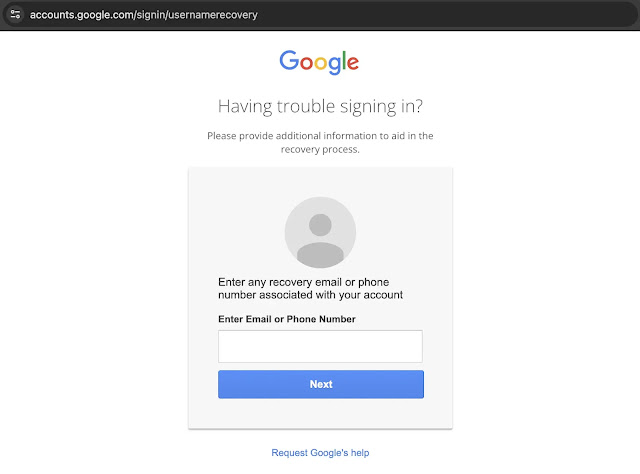Click 'Enter any recovery email or phone' text
Screen dimensions: 640x474
(x=304, y=282)
